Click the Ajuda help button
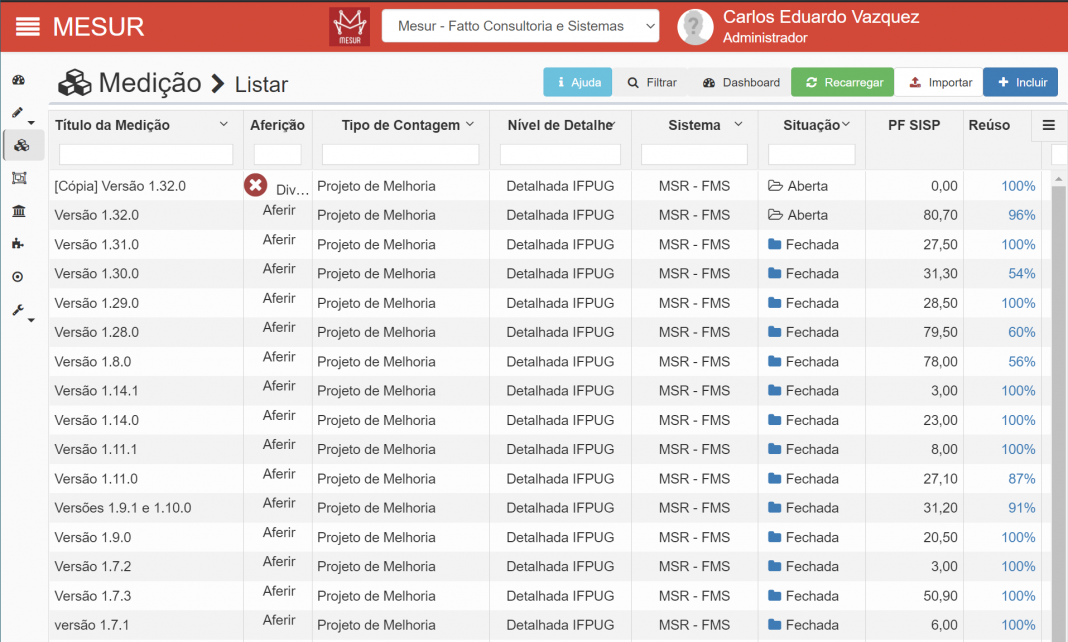This screenshot has height=642, width=1068. coord(578,82)
